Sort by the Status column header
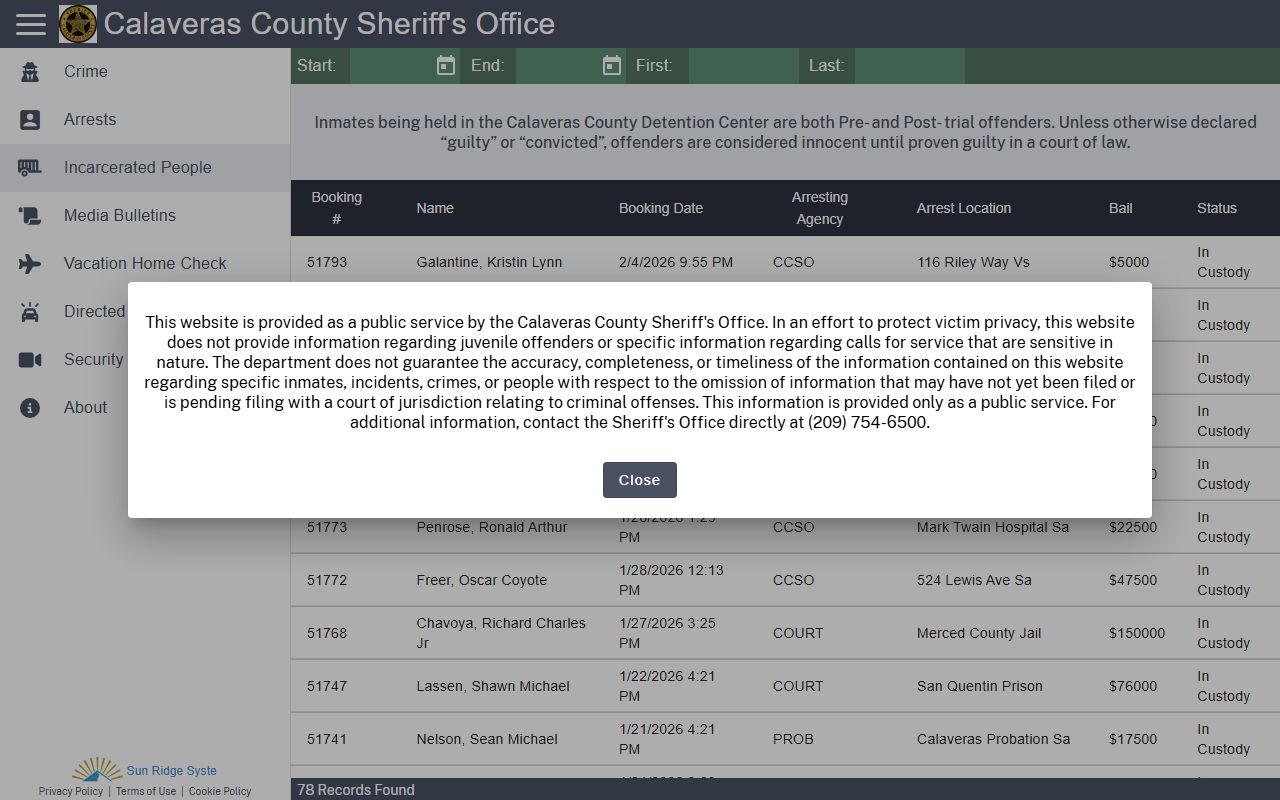 pyautogui.click(x=1217, y=208)
